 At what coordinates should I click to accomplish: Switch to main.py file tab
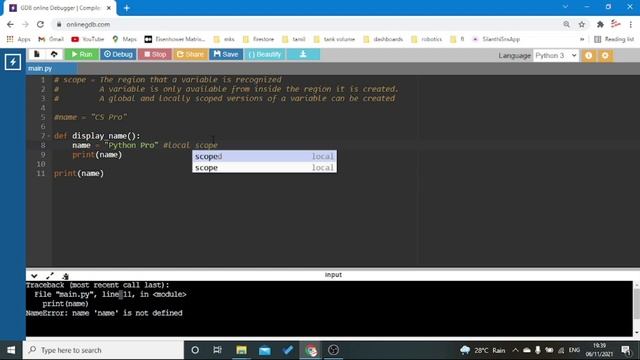click(40, 69)
